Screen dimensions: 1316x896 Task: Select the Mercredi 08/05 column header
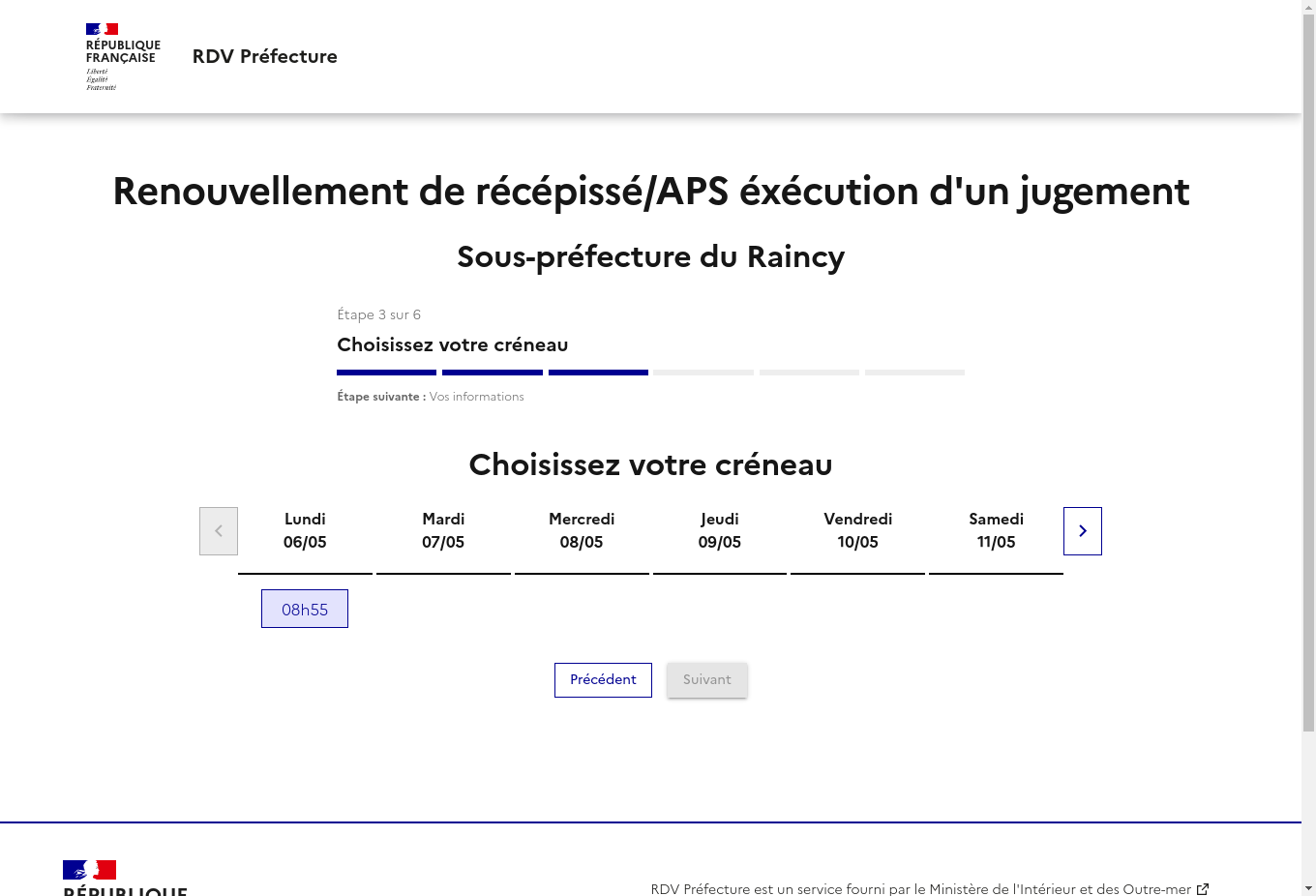click(582, 531)
